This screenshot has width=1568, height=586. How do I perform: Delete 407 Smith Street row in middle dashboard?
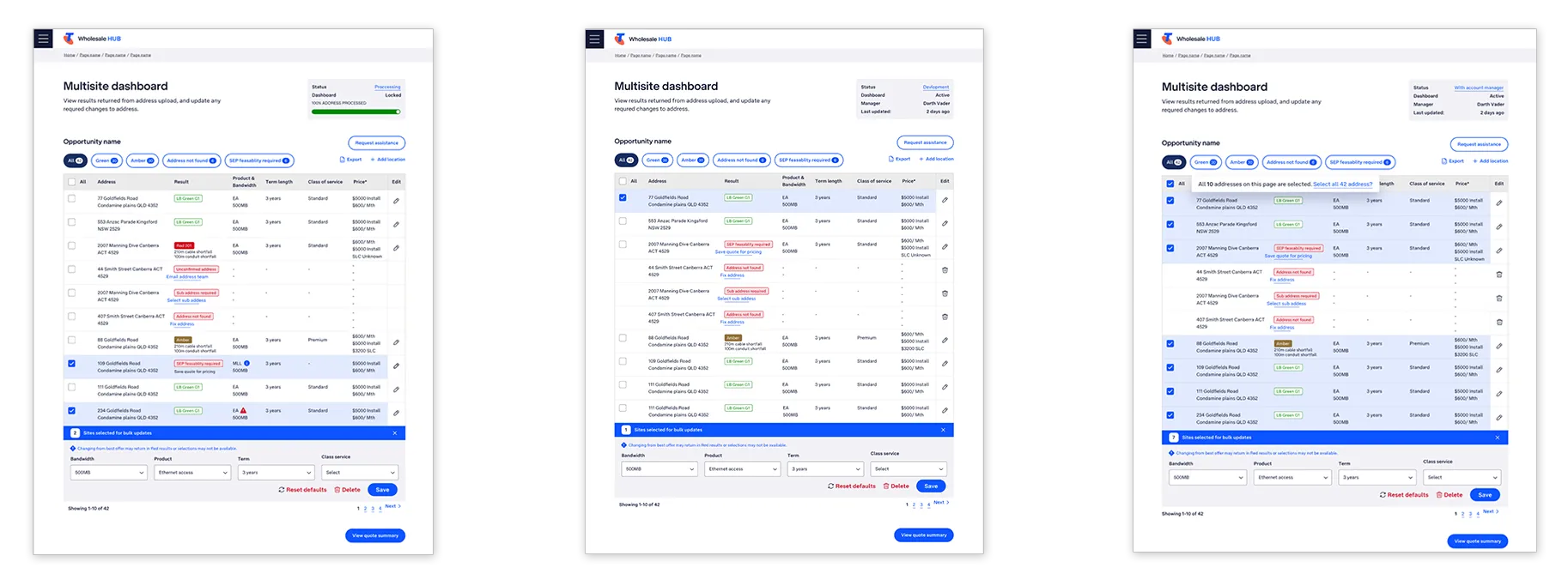(945, 317)
